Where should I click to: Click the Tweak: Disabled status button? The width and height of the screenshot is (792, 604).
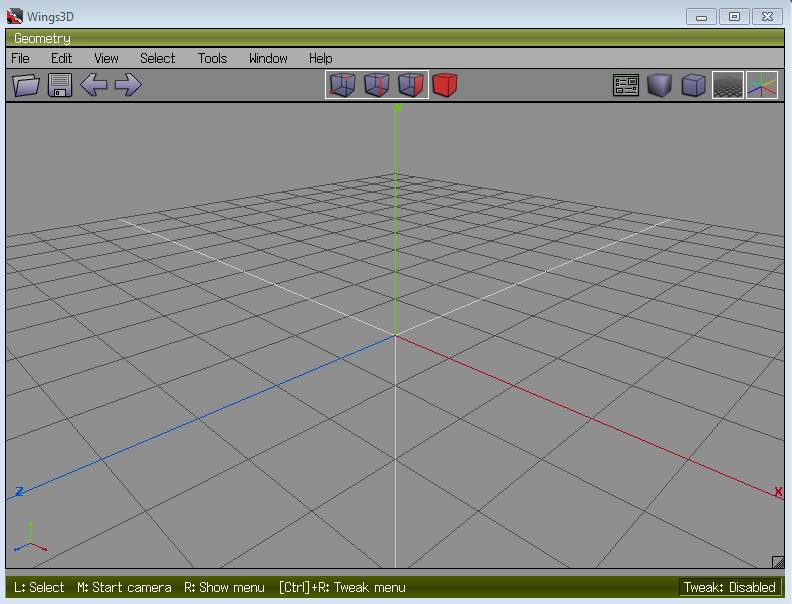(x=730, y=587)
